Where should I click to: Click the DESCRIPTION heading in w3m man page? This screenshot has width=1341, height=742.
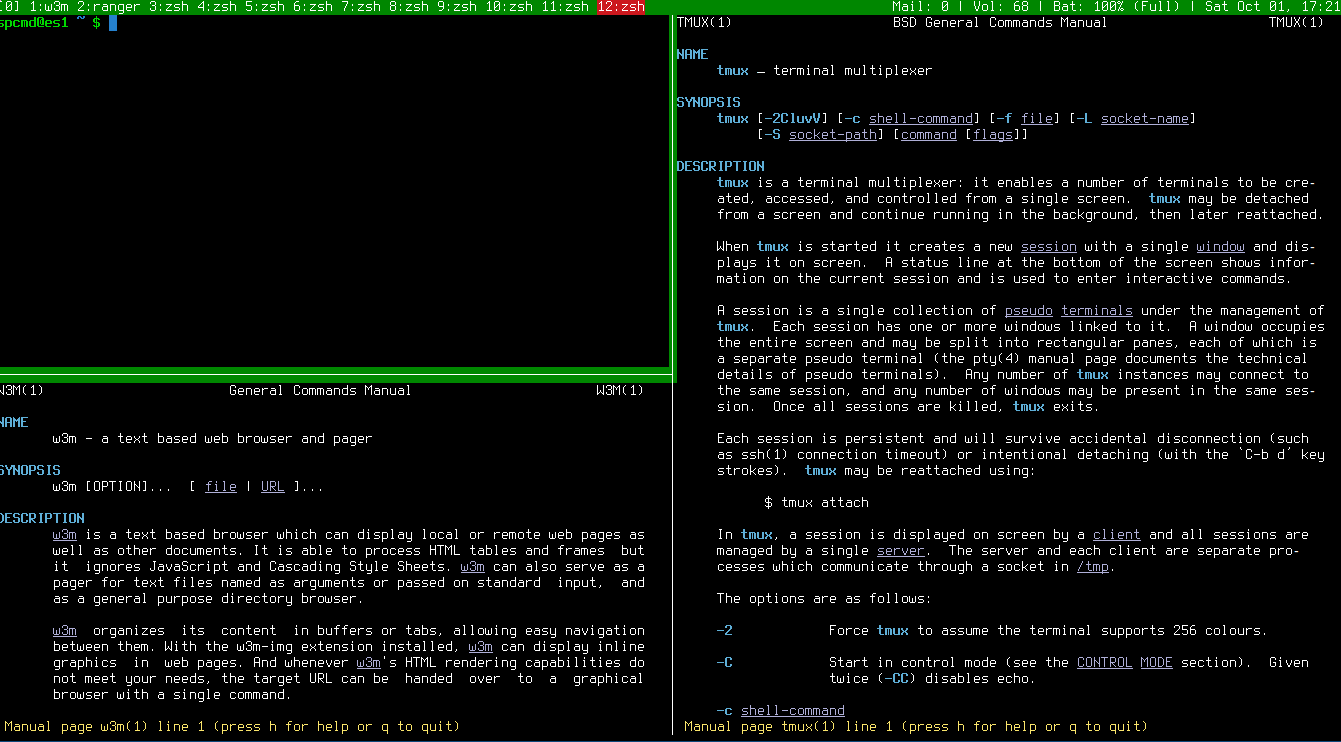[42, 519]
